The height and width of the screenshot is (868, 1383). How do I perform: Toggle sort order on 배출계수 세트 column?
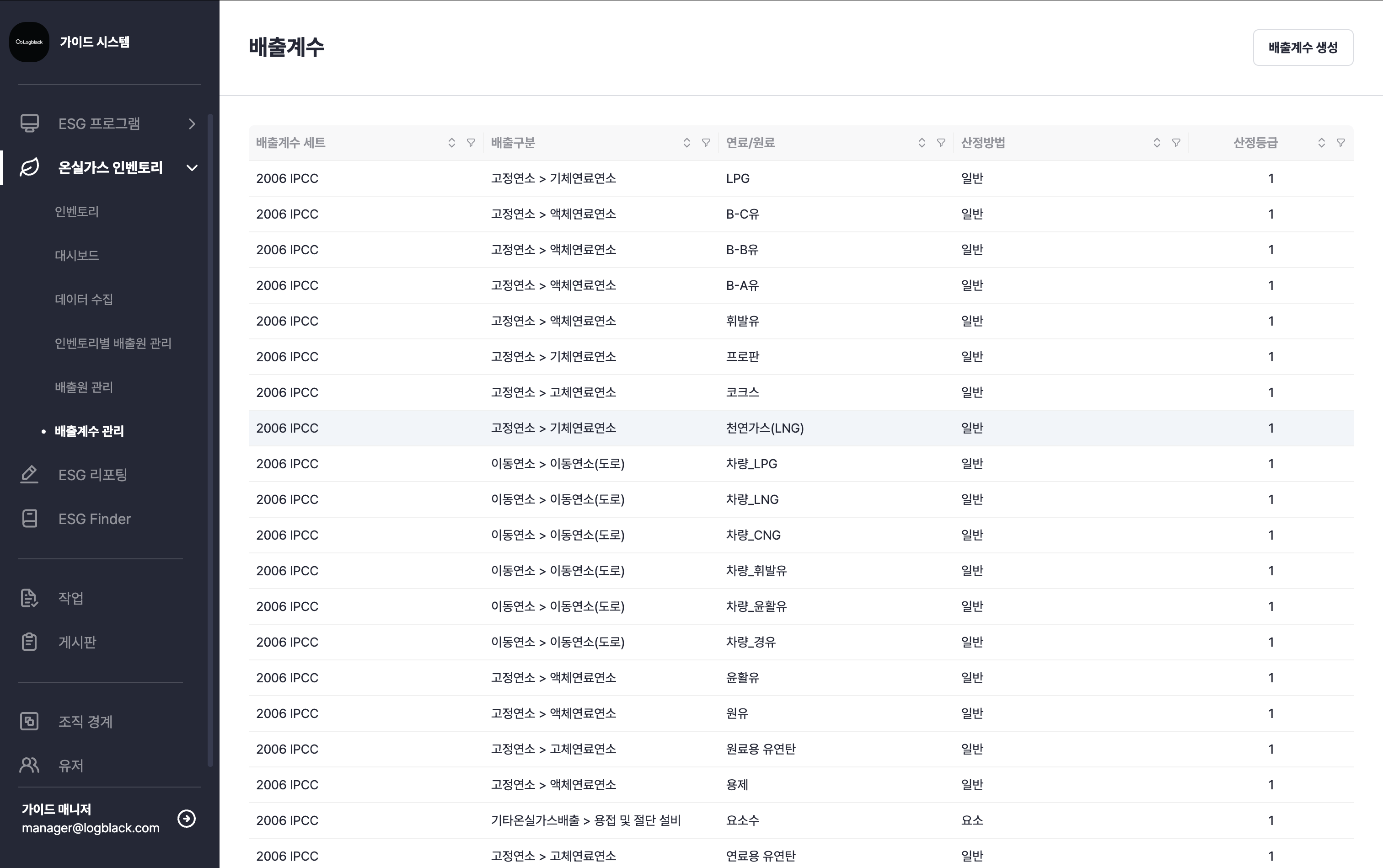tap(452, 143)
